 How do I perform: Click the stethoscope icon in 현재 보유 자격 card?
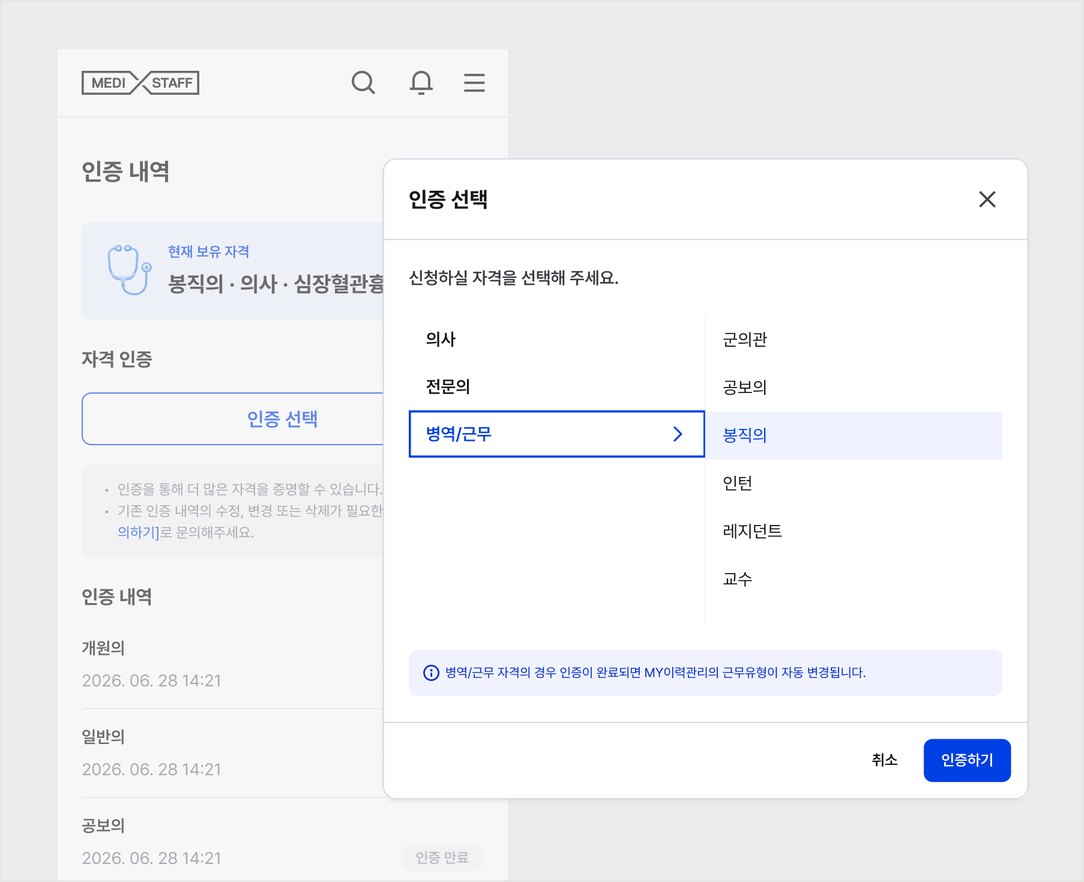point(129,269)
